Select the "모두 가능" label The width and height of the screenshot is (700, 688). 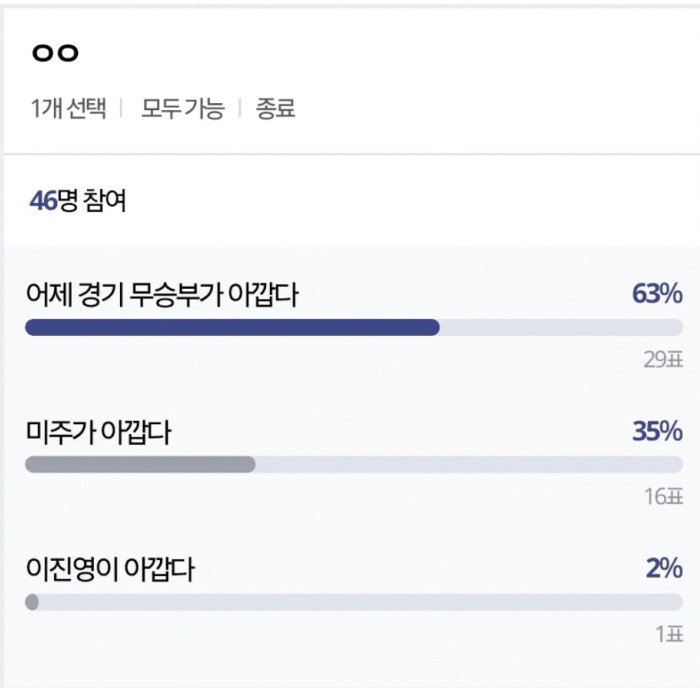click(x=182, y=109)
